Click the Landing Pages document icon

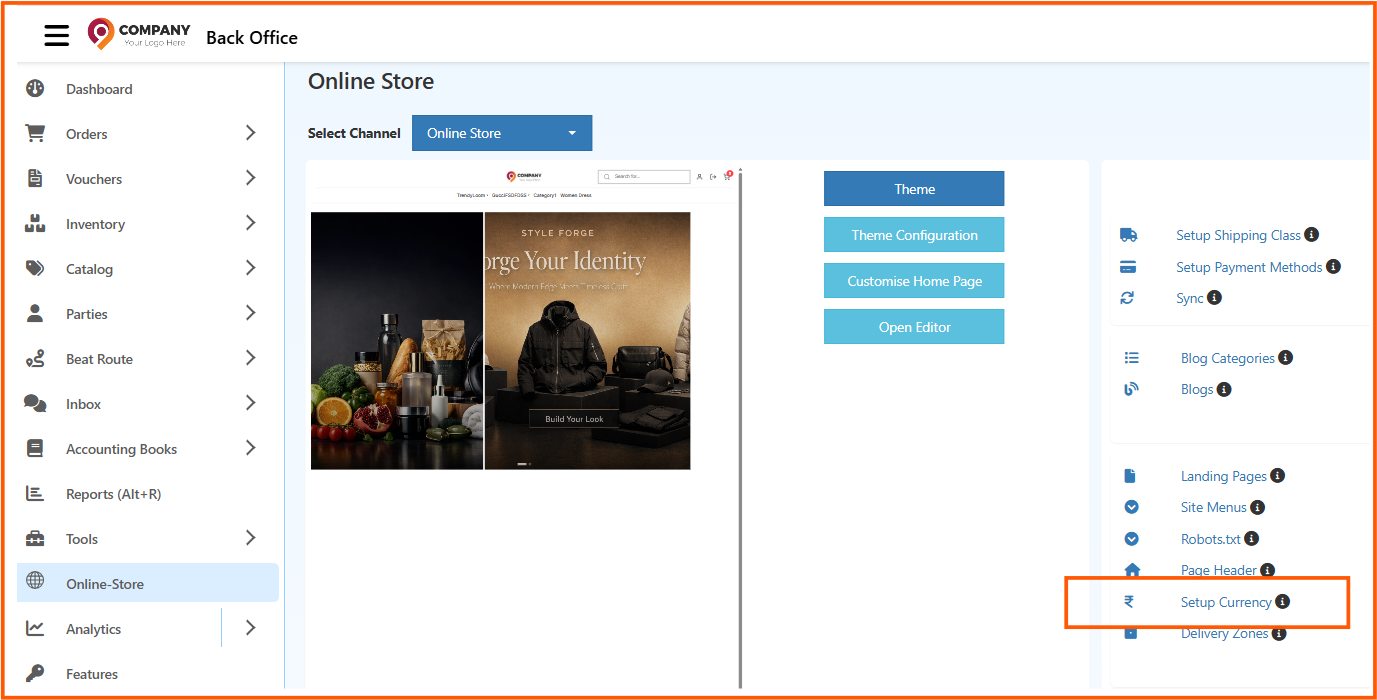tap(1131, 475)
